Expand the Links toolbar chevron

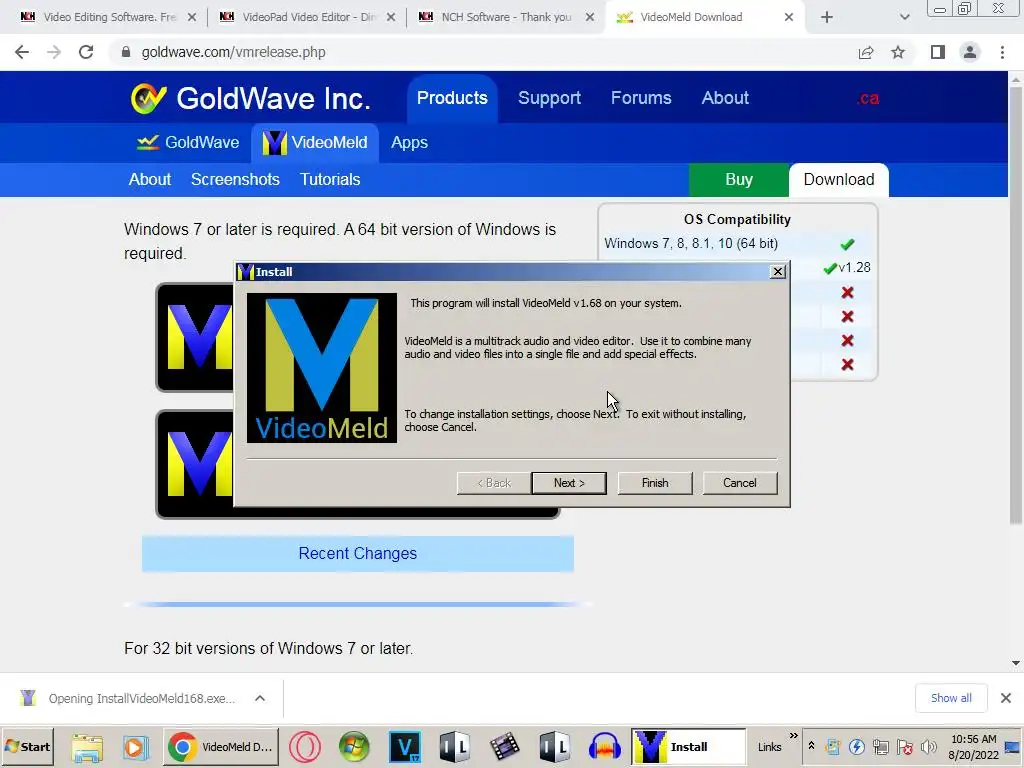click(793, 736)
